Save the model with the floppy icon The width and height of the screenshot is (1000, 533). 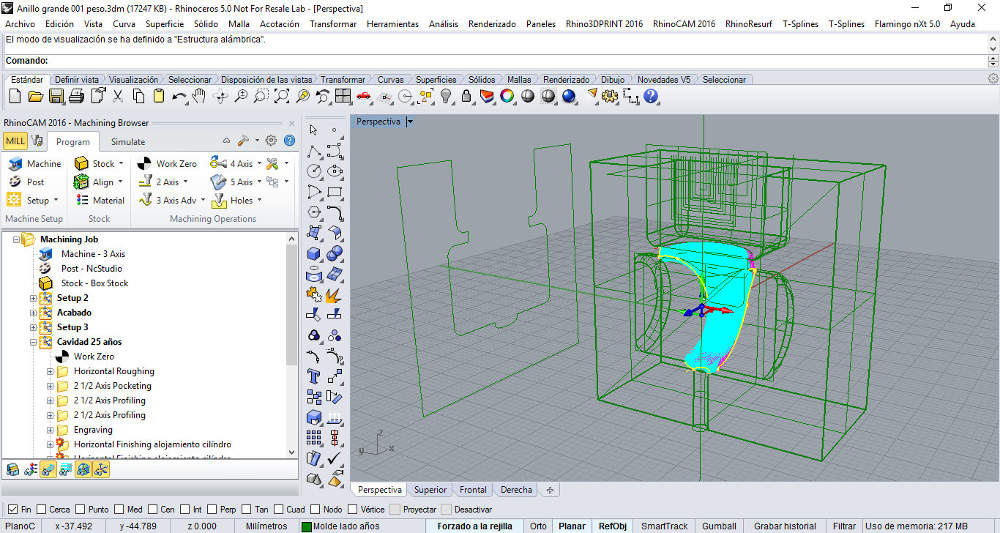click(x=56, y=96)
